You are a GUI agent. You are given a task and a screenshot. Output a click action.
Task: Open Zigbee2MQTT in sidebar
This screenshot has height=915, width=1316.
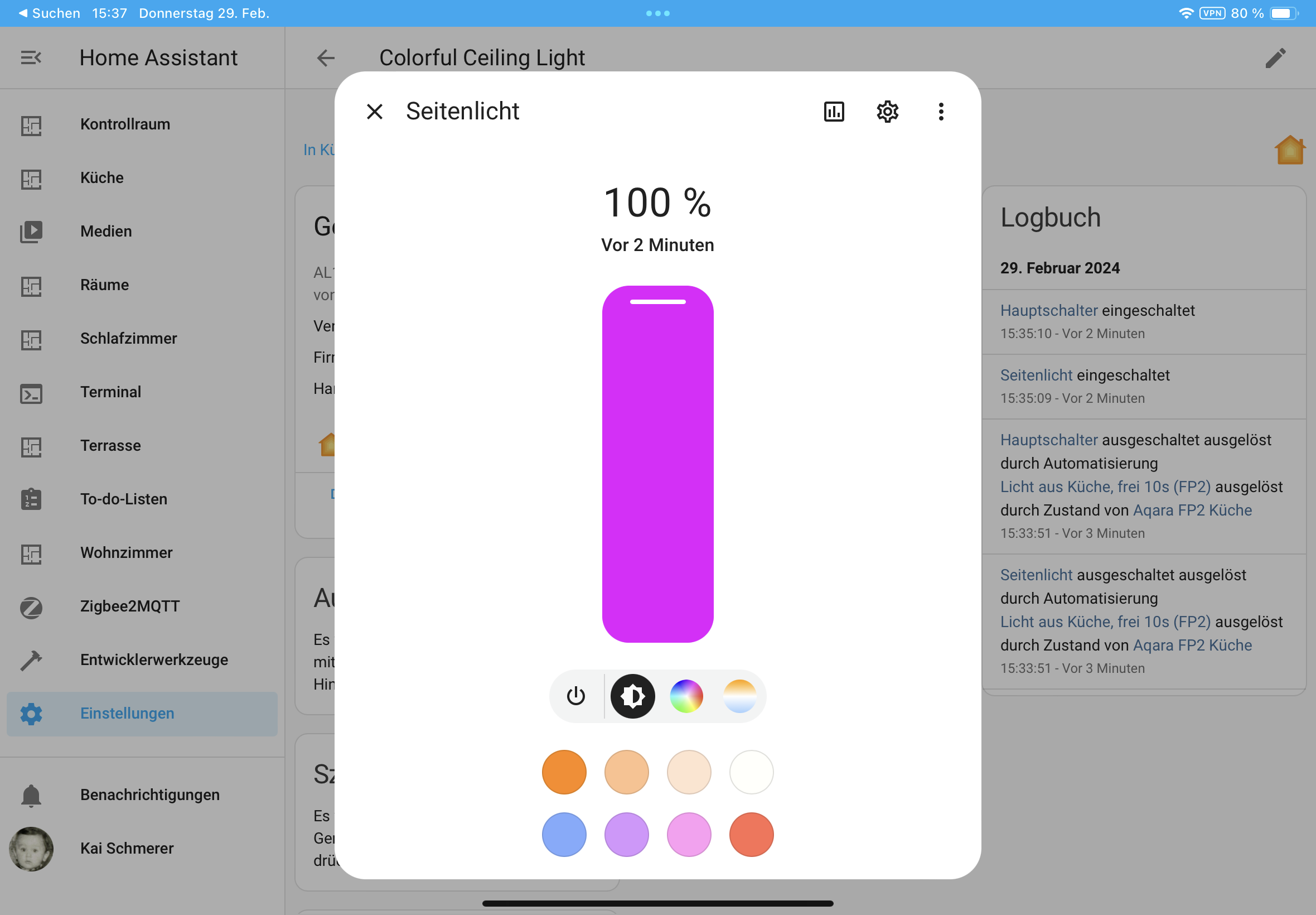pyautogui.click(x=129, y=606)
